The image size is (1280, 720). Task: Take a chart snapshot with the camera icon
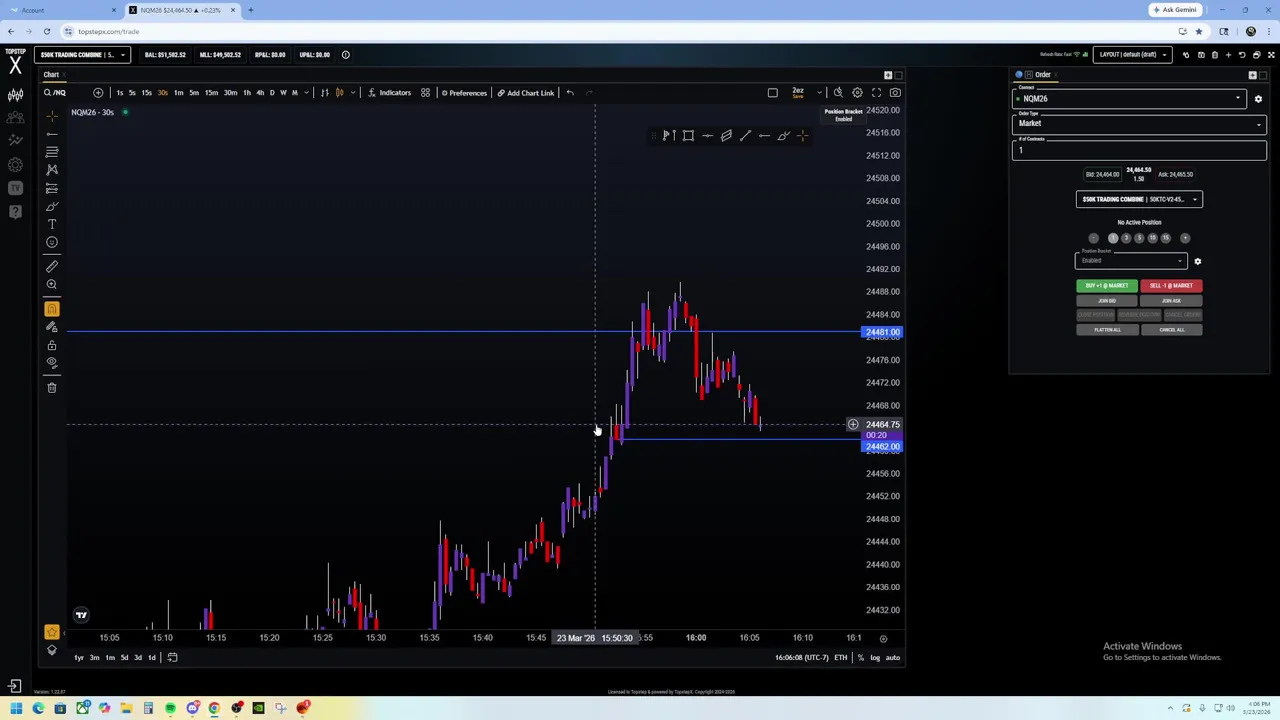point(895,93)
